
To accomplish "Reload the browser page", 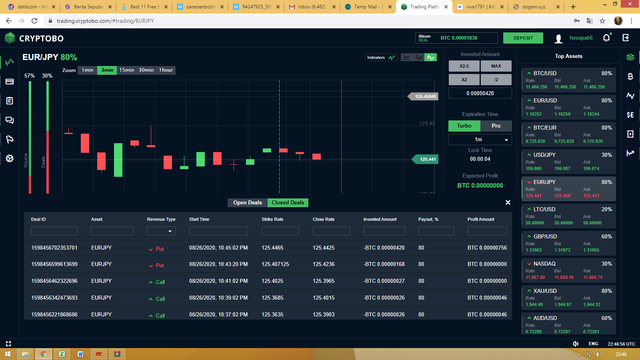I will (34, 21).
